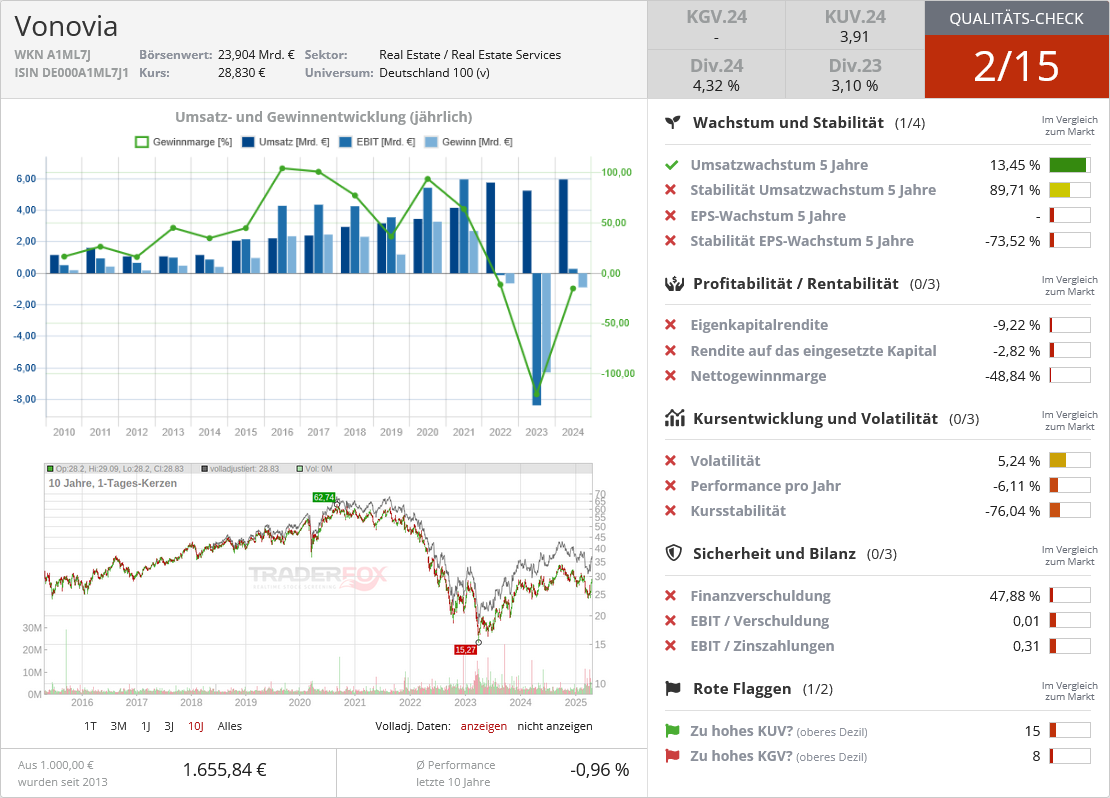Image resolution: width=1110 pixels, height=798 pixels.
Task: Click the Performance pro Jahr label
Action: click(x=765, y=486)
